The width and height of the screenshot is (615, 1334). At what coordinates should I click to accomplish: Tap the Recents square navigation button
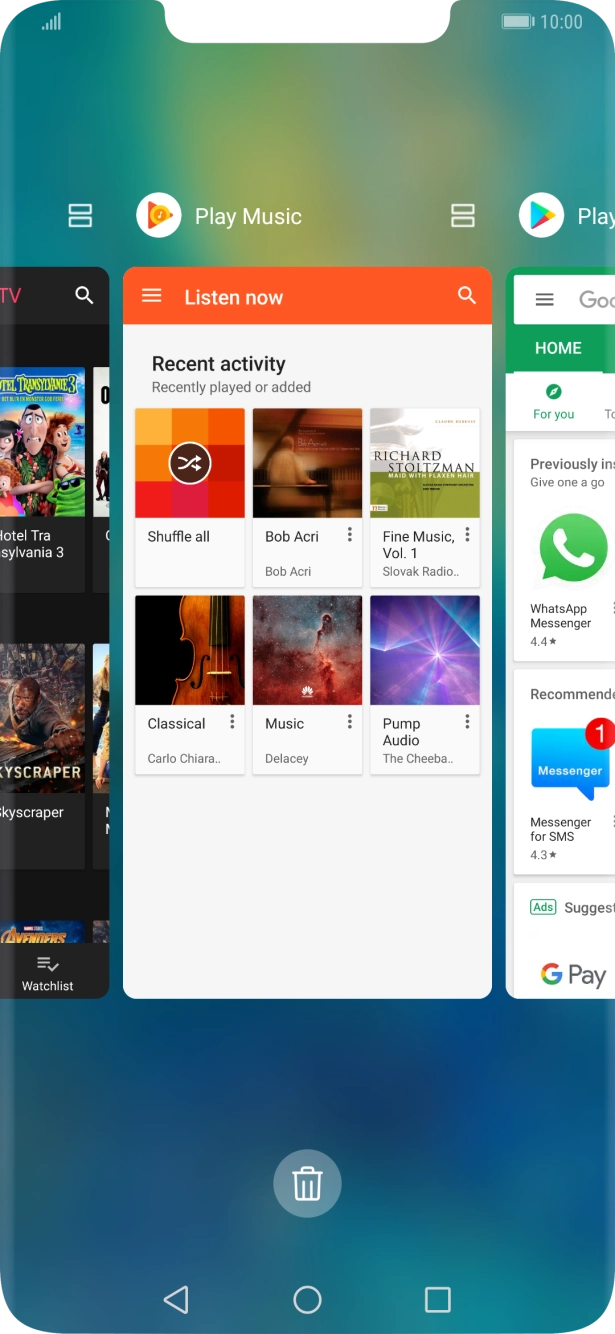[438, 1299]
